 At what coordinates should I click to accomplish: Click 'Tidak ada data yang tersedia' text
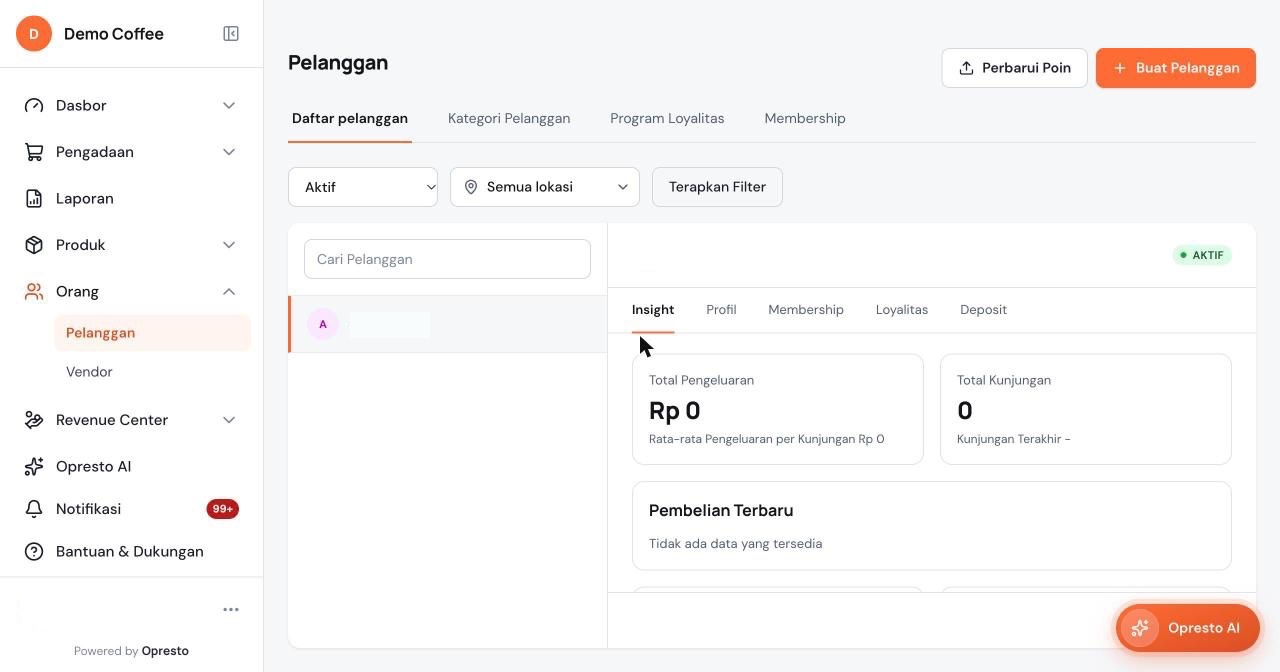pos(736,544)
